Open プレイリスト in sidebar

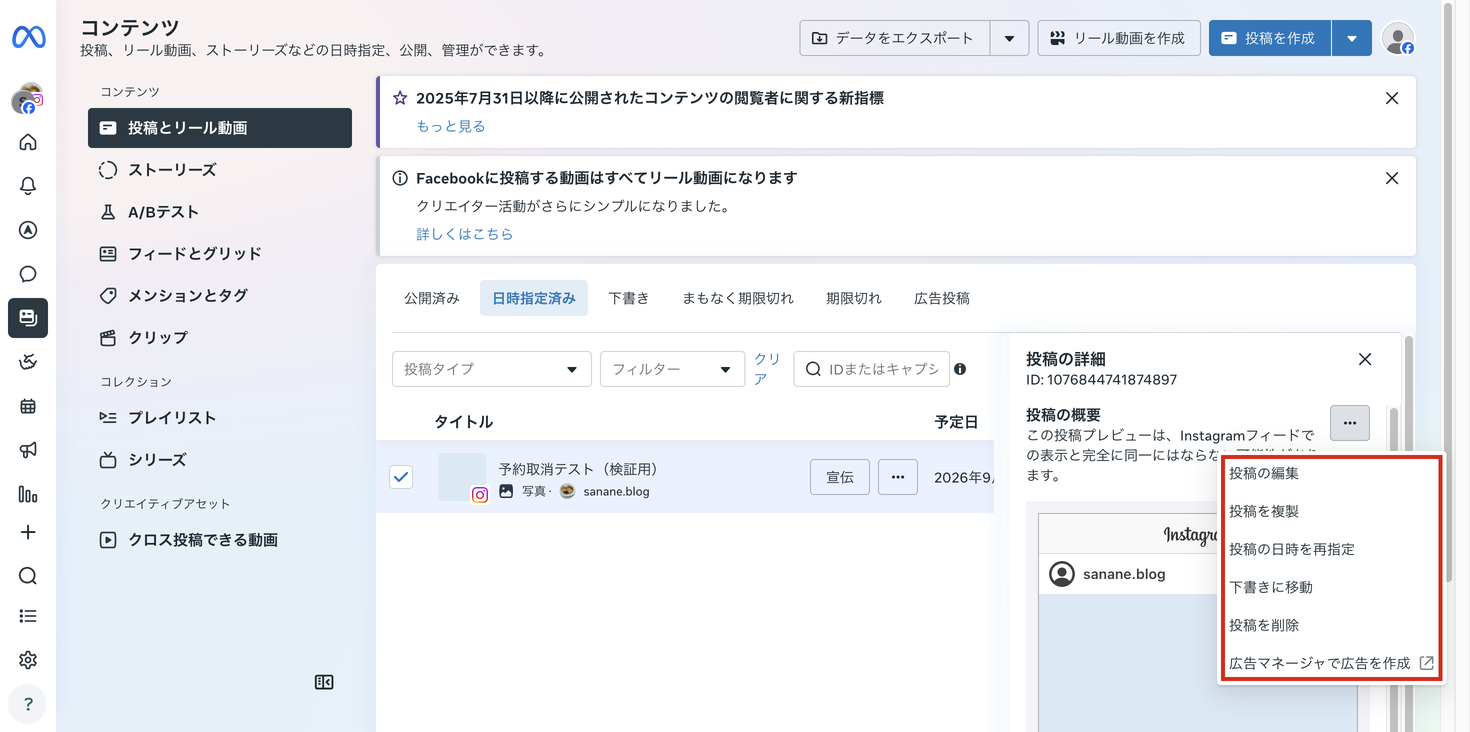click(220, 418)
